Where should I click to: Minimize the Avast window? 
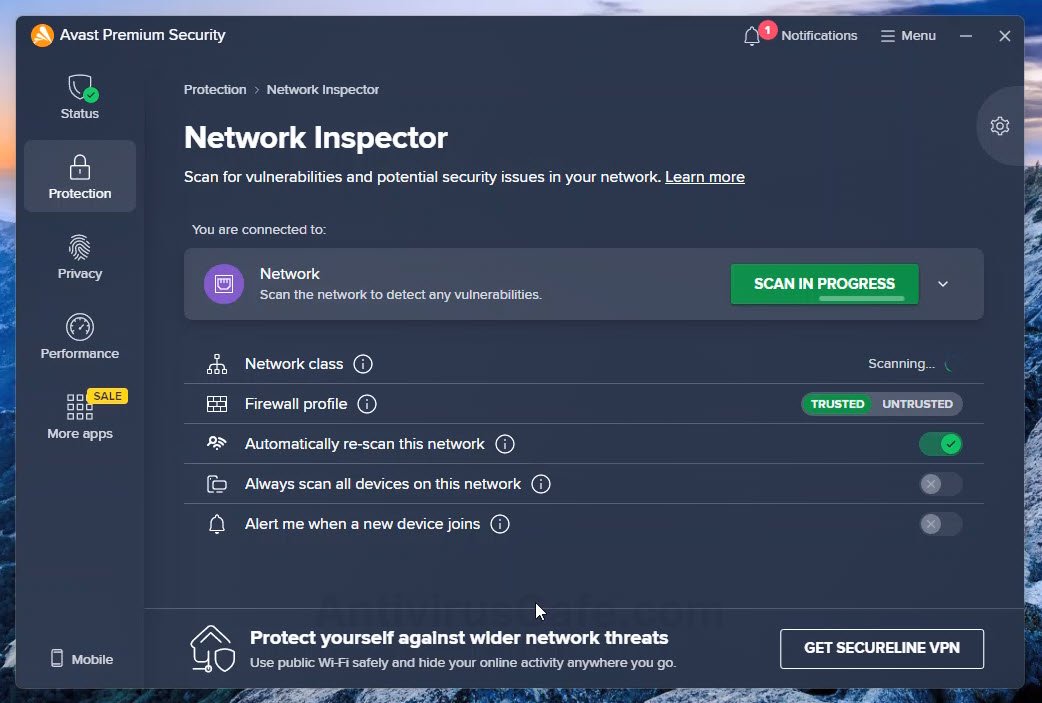[x=966, y=36]
